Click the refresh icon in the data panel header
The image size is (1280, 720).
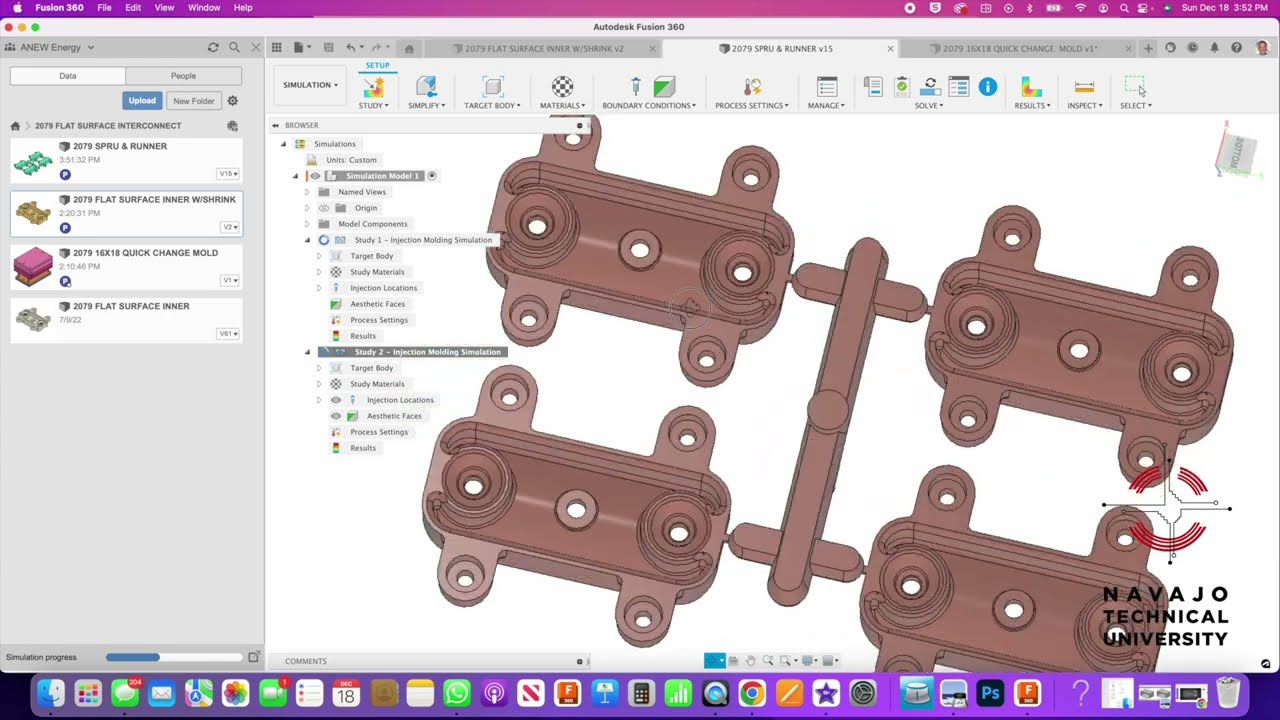[213, 47]
